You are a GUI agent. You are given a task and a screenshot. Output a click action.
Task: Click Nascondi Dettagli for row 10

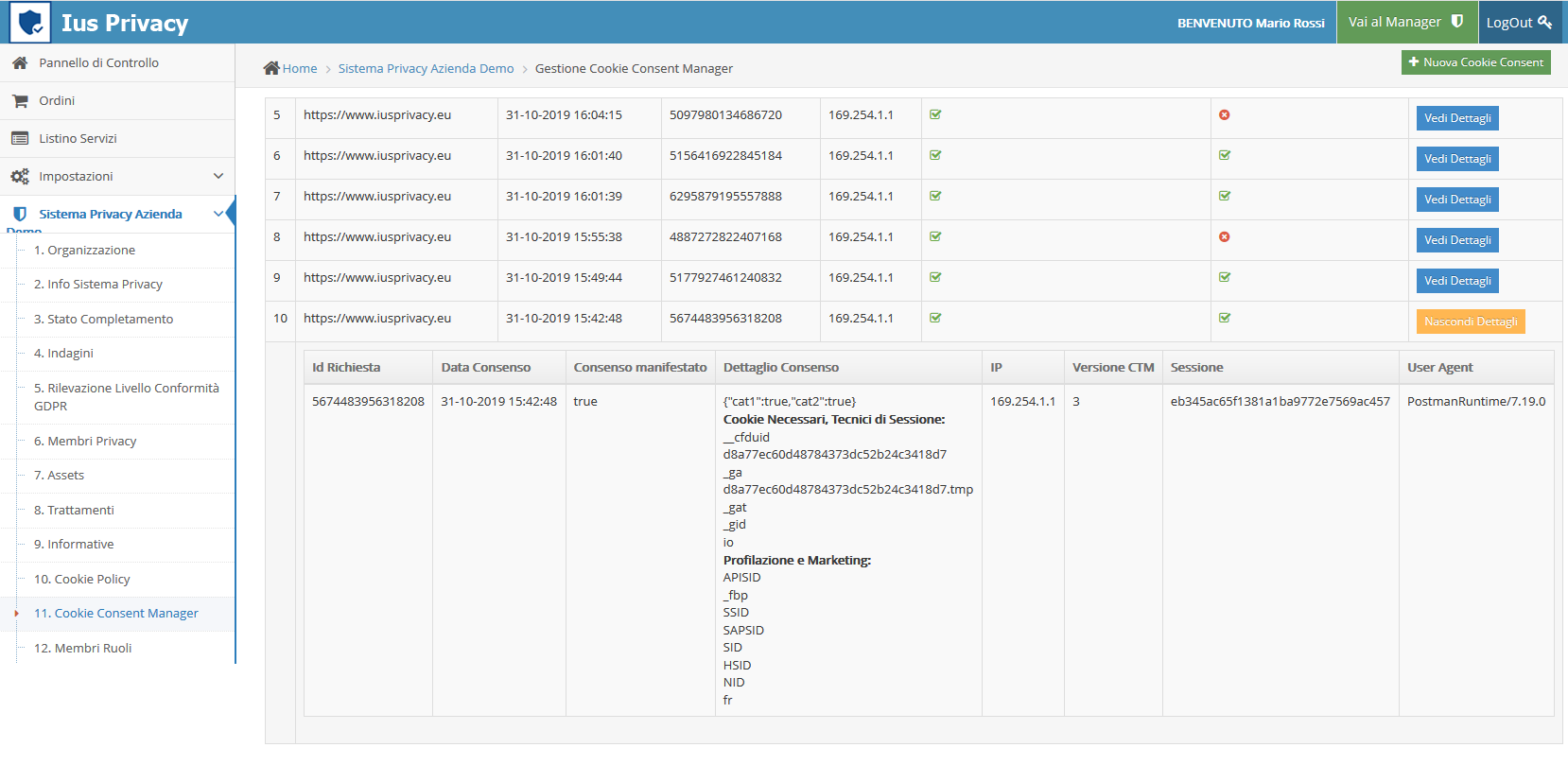click(x=1471, y=322)
